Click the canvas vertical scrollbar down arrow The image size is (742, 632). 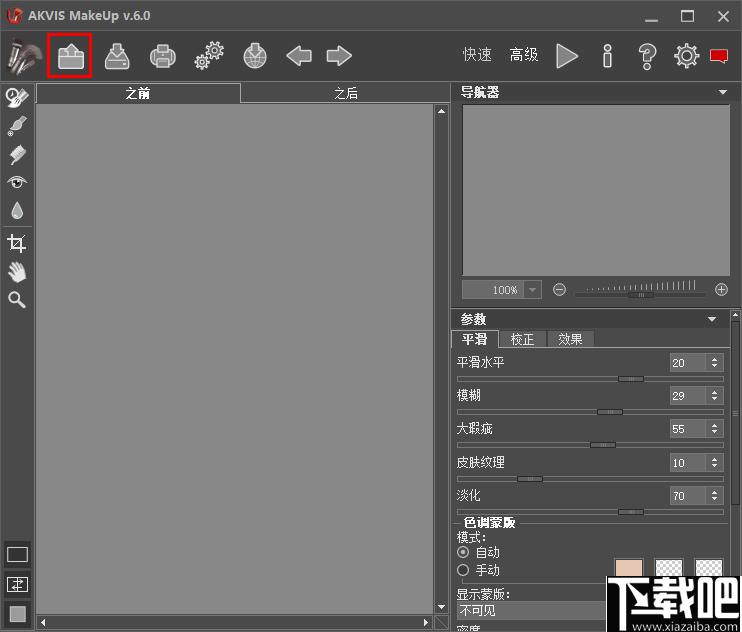click(441, 607)
